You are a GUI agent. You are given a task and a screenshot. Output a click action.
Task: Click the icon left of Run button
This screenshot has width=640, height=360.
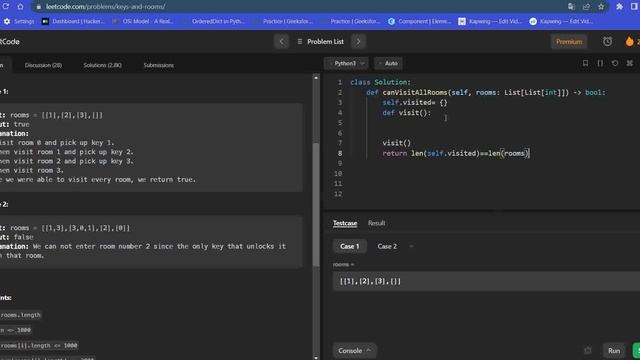point(588,351)
